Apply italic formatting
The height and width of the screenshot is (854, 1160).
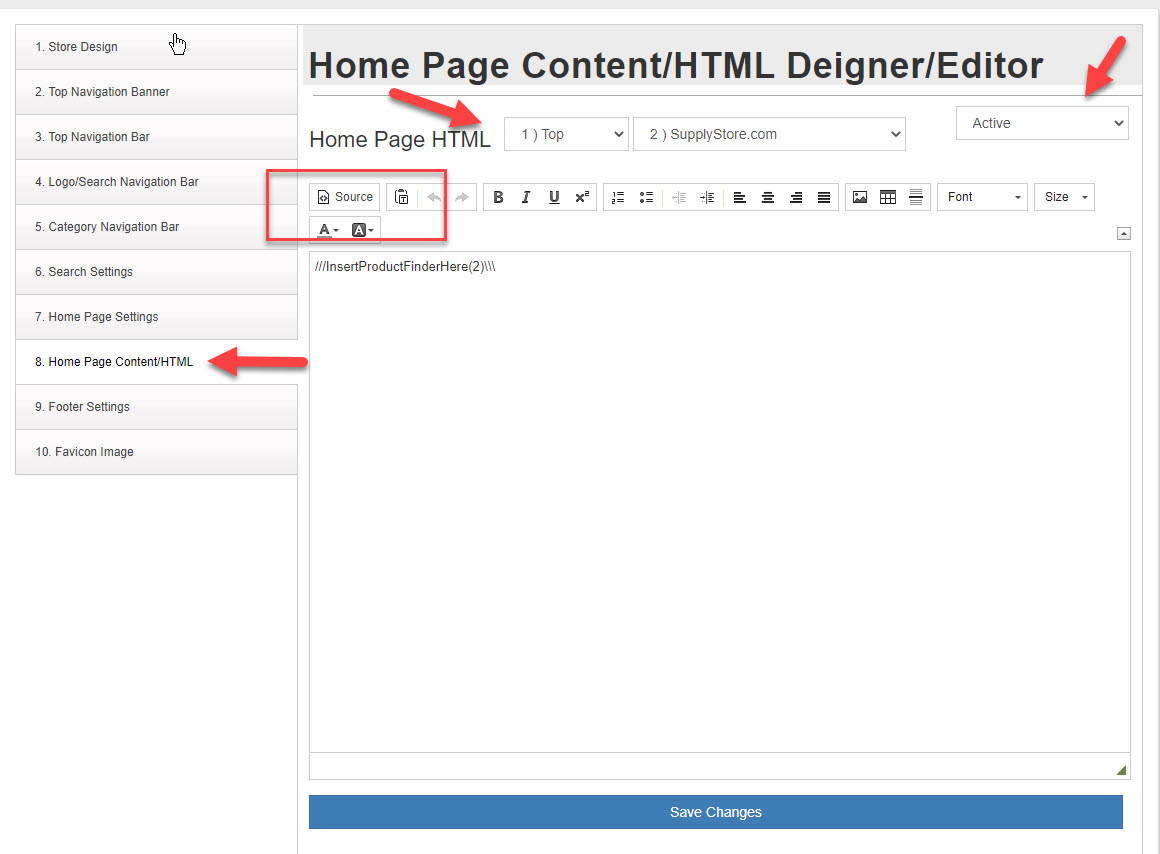[526, 197]
